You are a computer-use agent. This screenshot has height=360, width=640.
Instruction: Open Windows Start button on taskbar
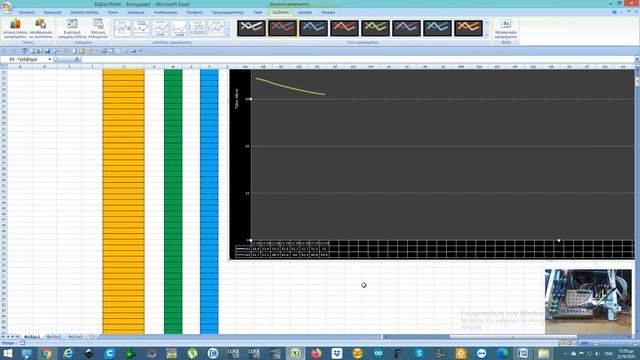(x=7, y=353)
